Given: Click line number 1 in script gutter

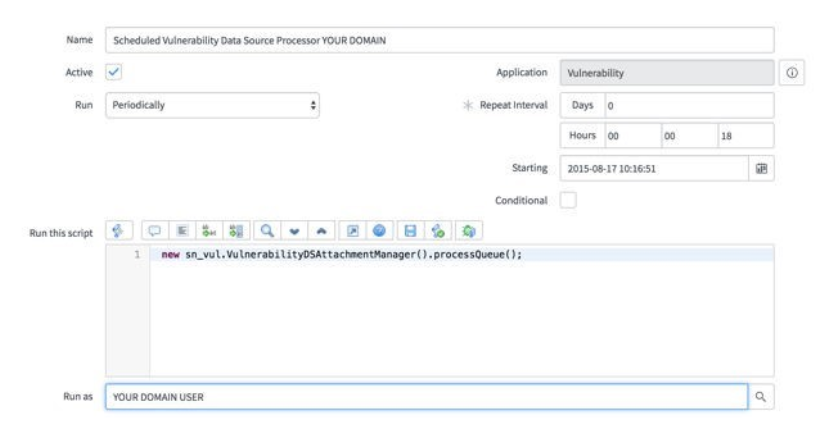Looking at the screenshot, I should [x=137, y=254].
